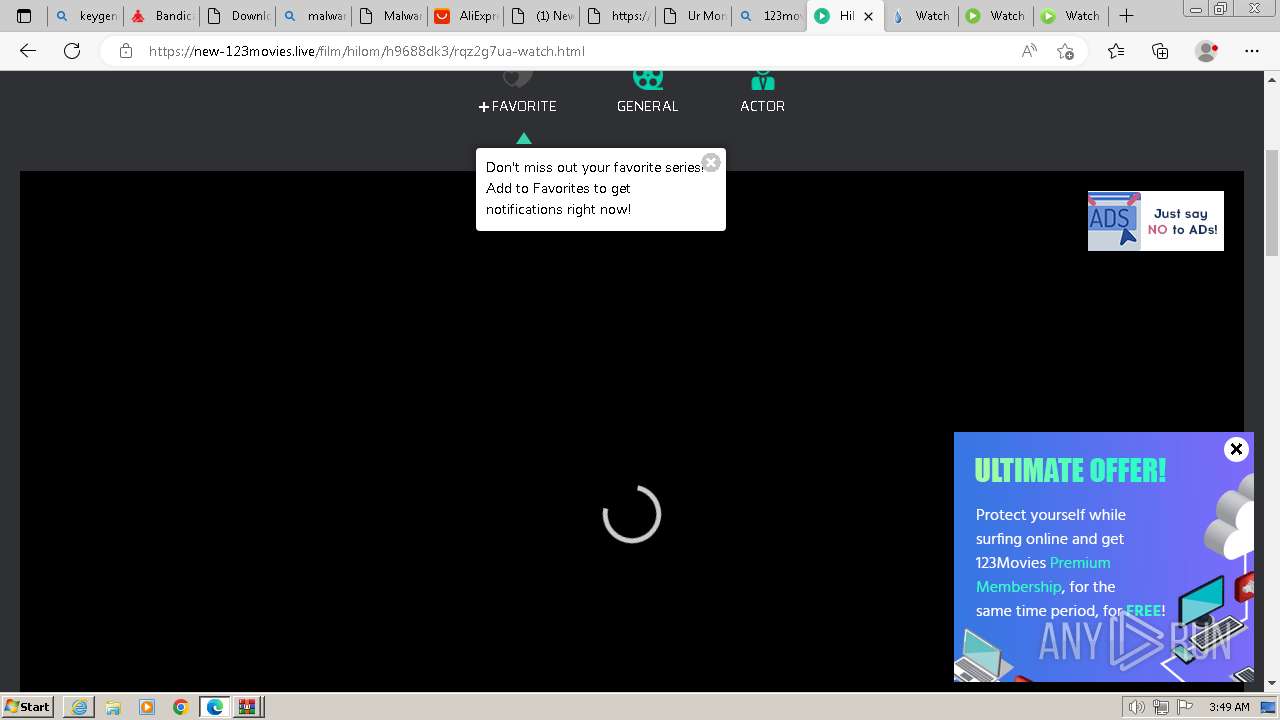This screenshot has height=720, width=1280.
Task: Select Microsoft Edge taskbar button
Action: [214, 707]
